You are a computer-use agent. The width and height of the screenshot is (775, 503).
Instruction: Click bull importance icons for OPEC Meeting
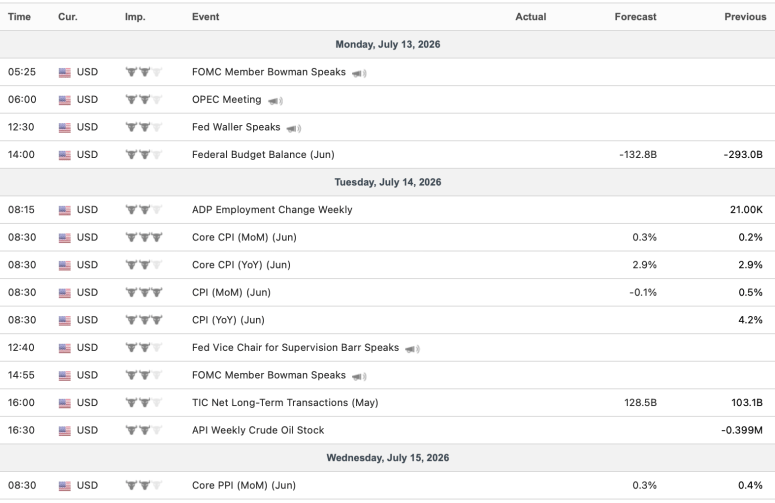click(x=144, y=100)
